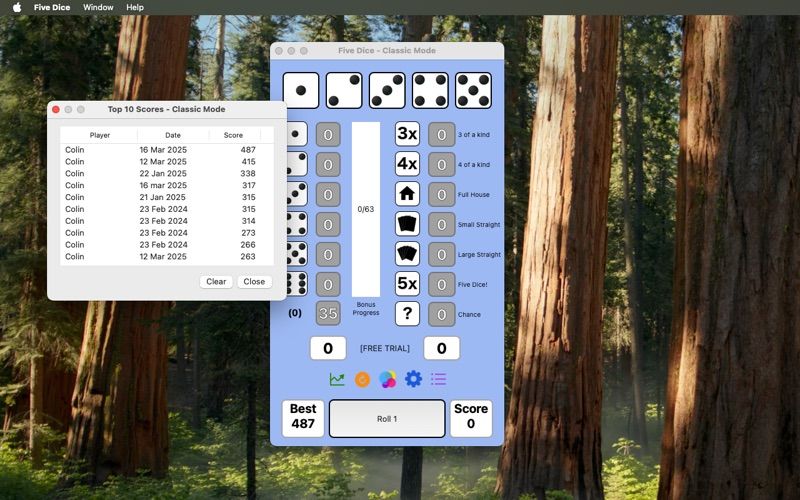Screen dimensions: 800x500
Task: Click the lower section total box
Action: 441,348
